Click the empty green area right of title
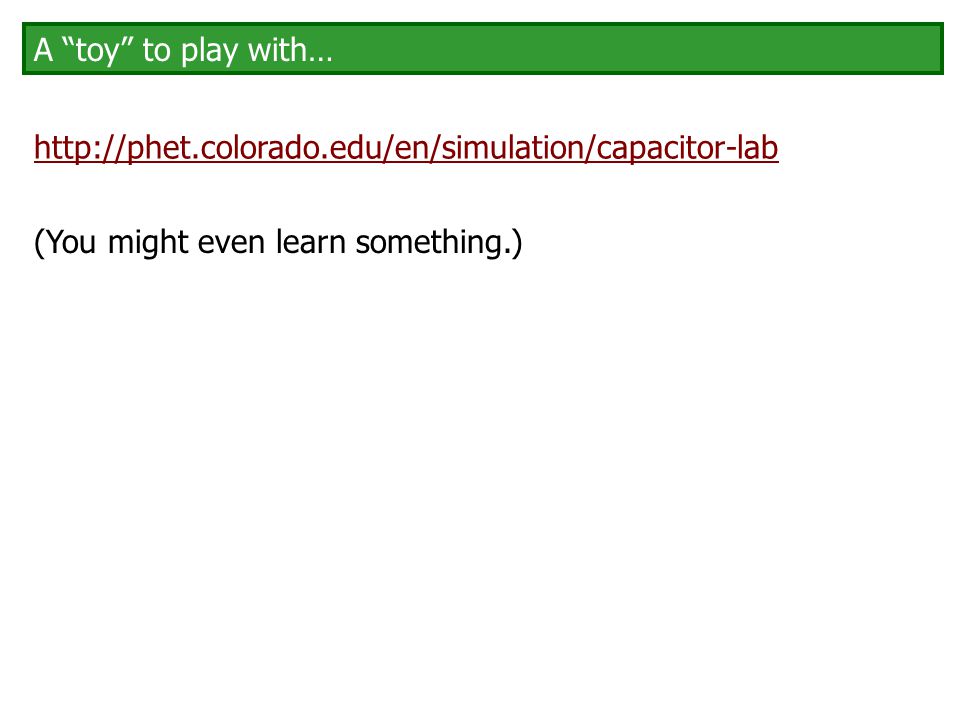This screenshot has height=720, width=960. pyautogui.click(x=637, y=48)
